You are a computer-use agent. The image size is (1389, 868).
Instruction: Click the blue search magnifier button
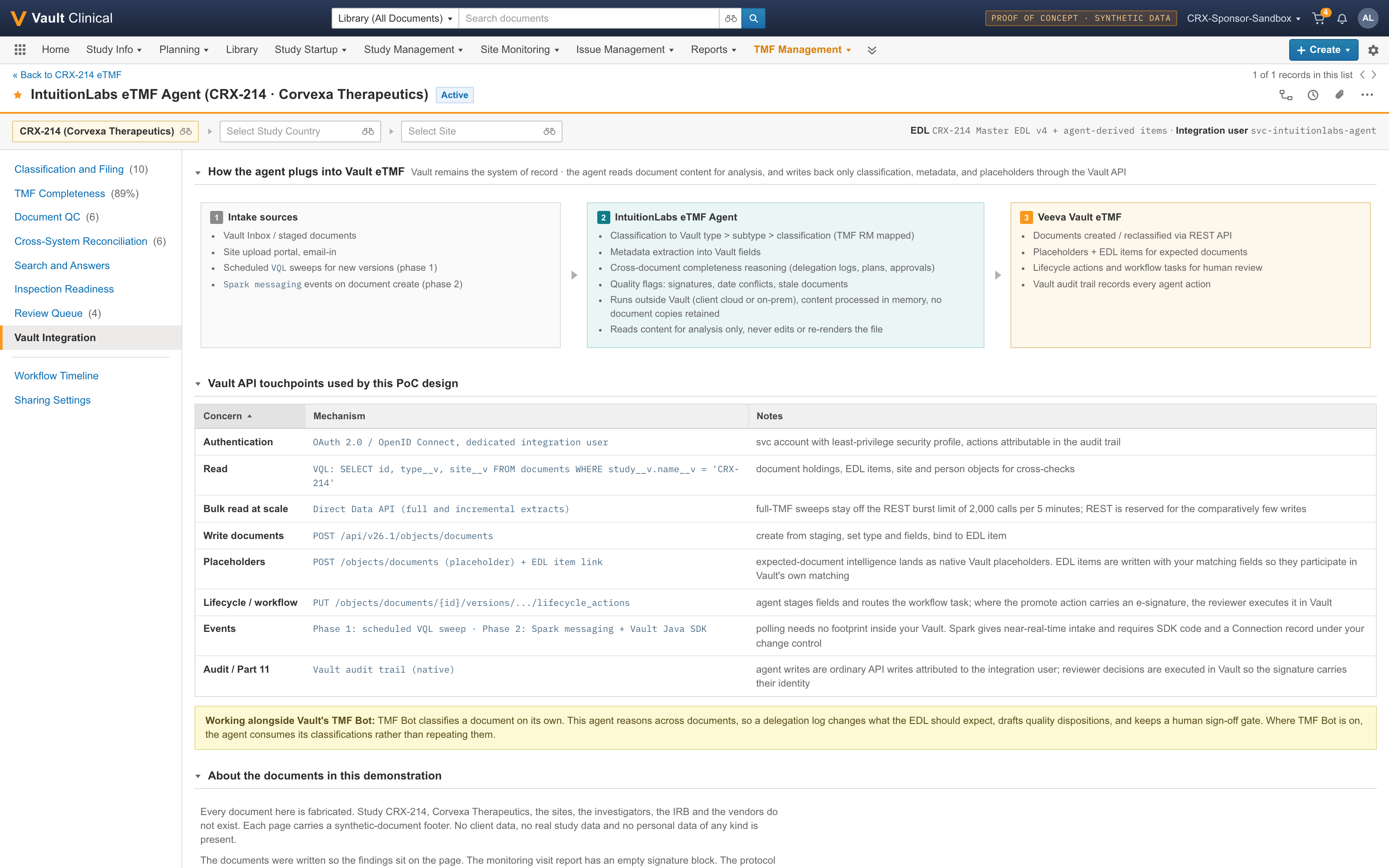(753, 18)
